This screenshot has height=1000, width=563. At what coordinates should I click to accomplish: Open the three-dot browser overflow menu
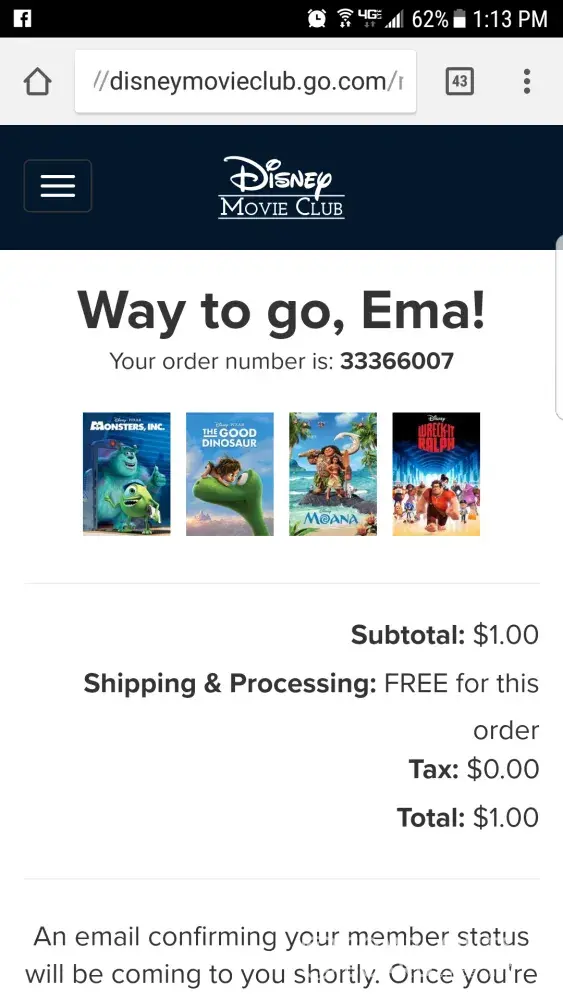tap(527, 82)
